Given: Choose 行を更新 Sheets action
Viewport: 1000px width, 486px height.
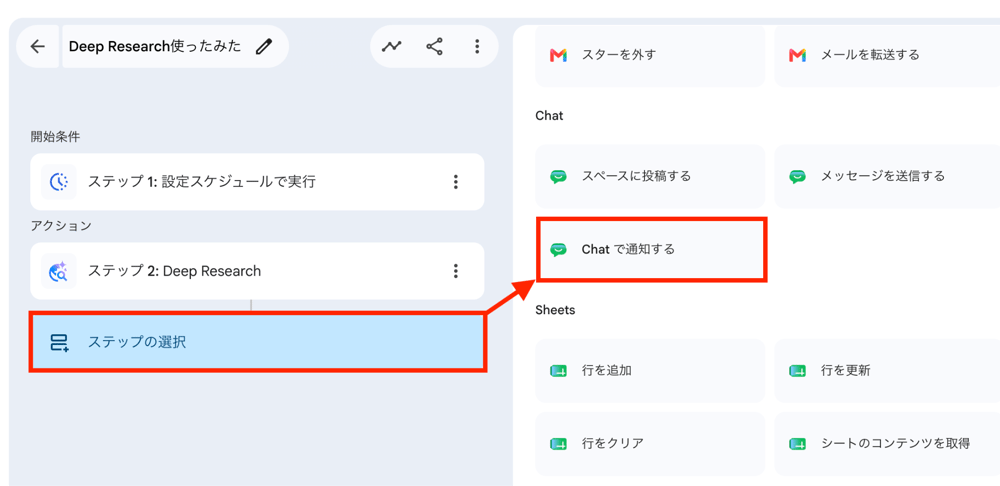Looking at the screenshot, I should [x=887, y=371].
